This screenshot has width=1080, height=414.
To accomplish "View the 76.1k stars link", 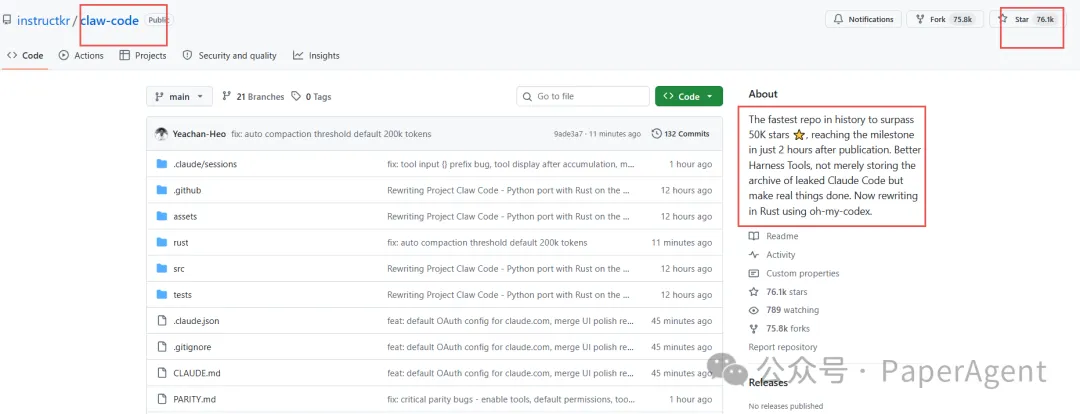I will tap(787, 292).
